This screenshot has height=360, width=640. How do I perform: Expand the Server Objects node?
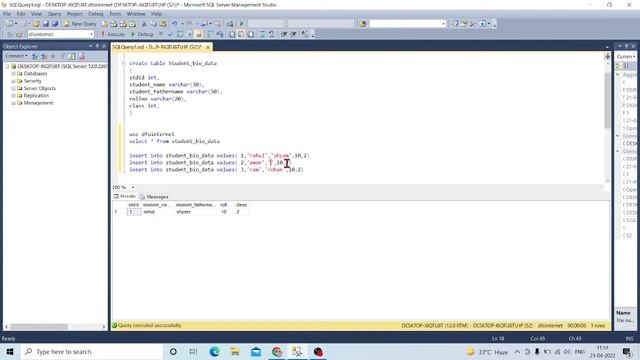click(x=13, y=89)
